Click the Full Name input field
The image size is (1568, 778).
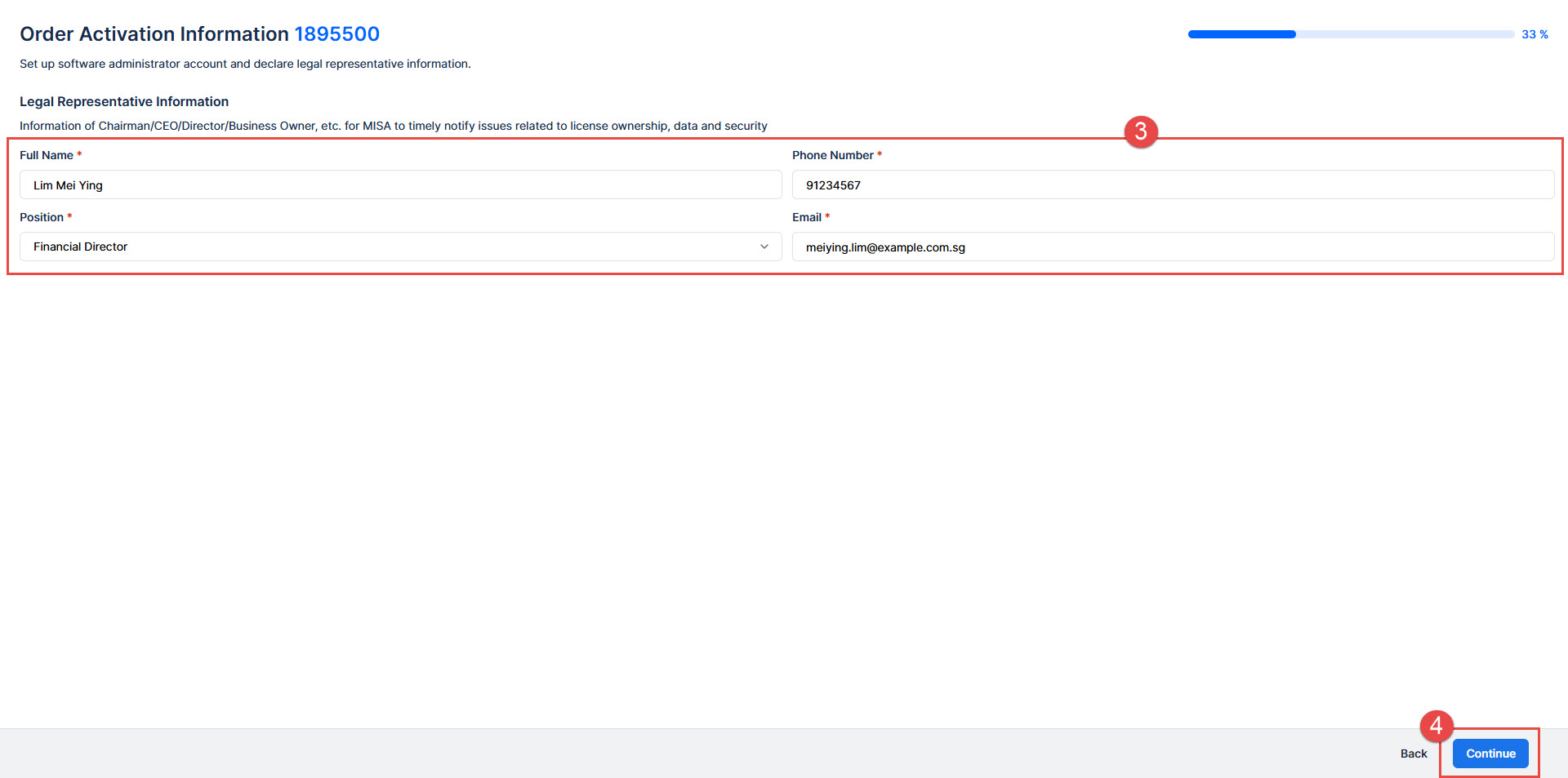point(400,184)
